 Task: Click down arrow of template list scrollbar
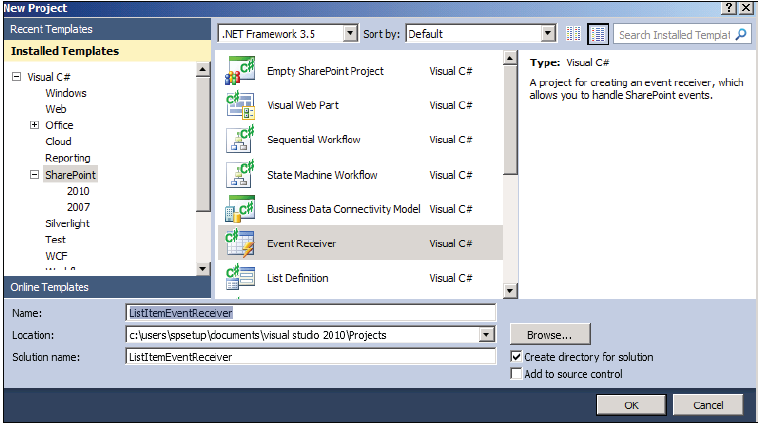510,291
